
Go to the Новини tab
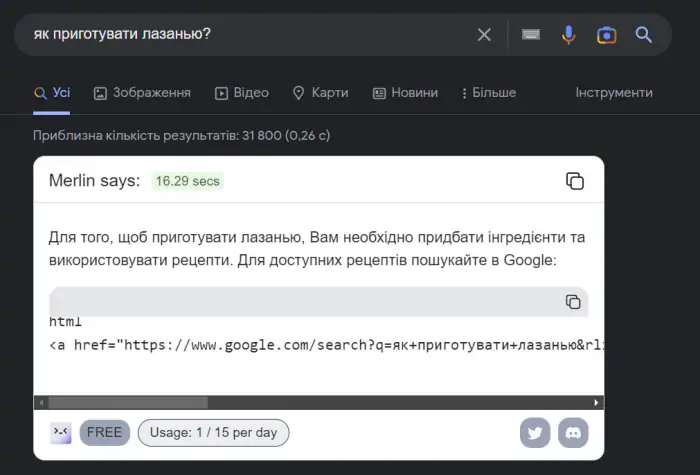tap(405, 93)
